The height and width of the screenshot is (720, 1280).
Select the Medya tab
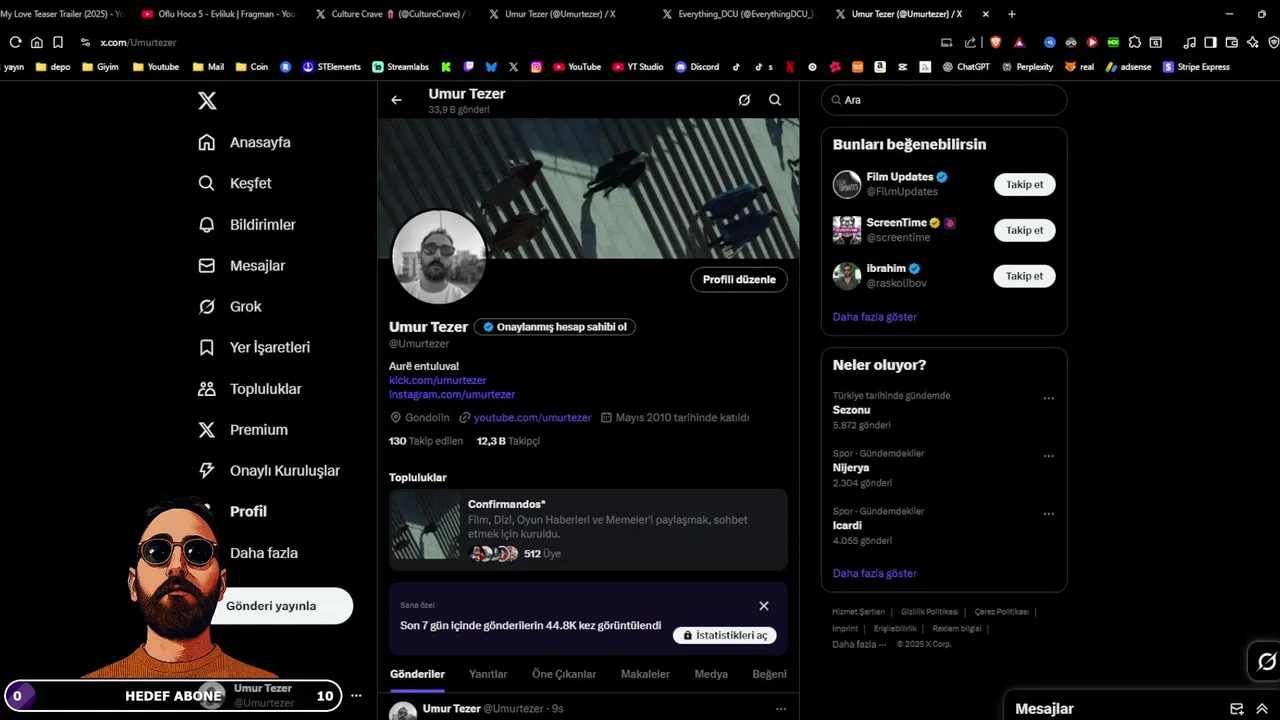pyautogui.click(x=711, y=674)
